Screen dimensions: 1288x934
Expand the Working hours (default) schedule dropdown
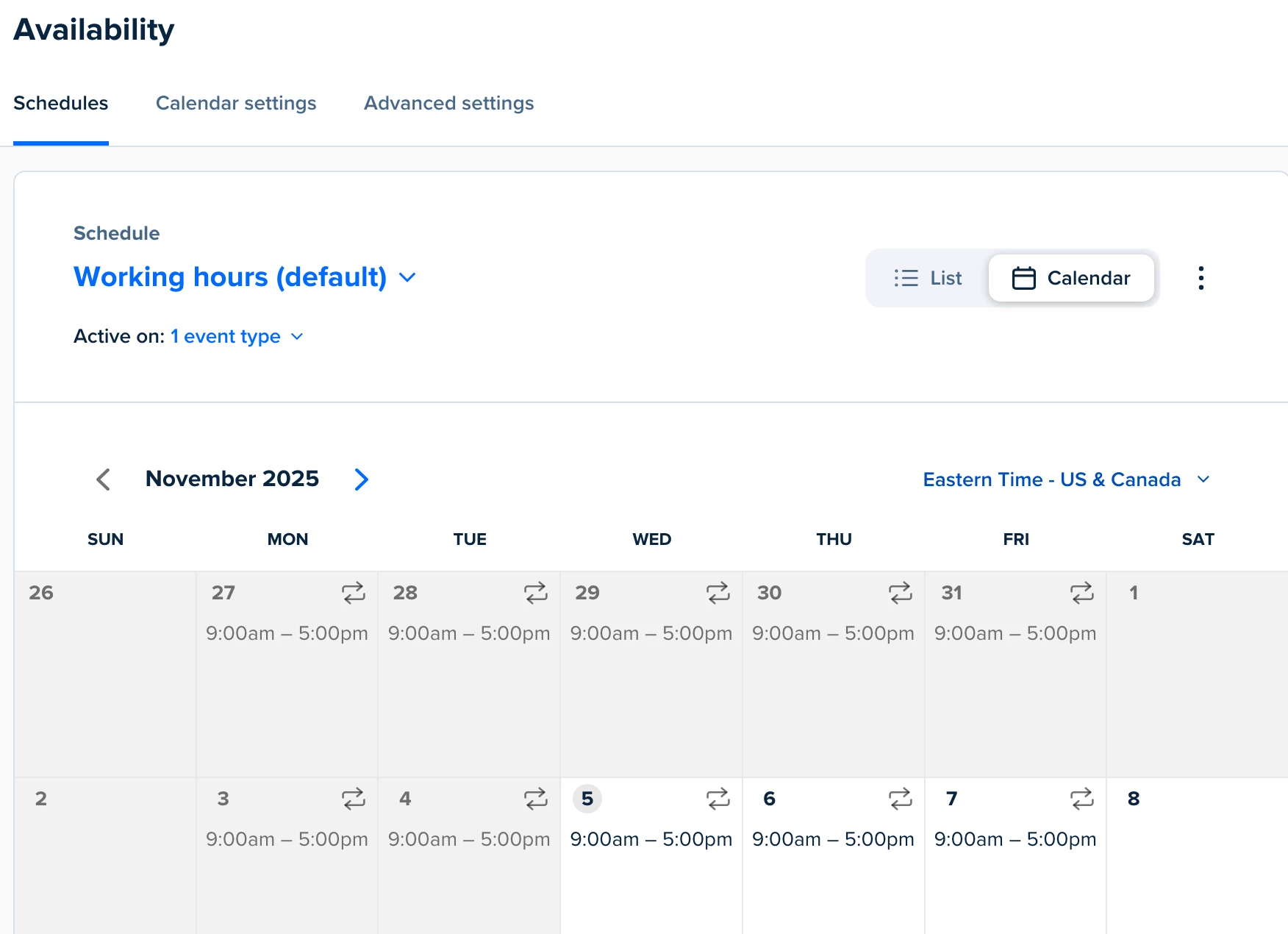(245, 277)
